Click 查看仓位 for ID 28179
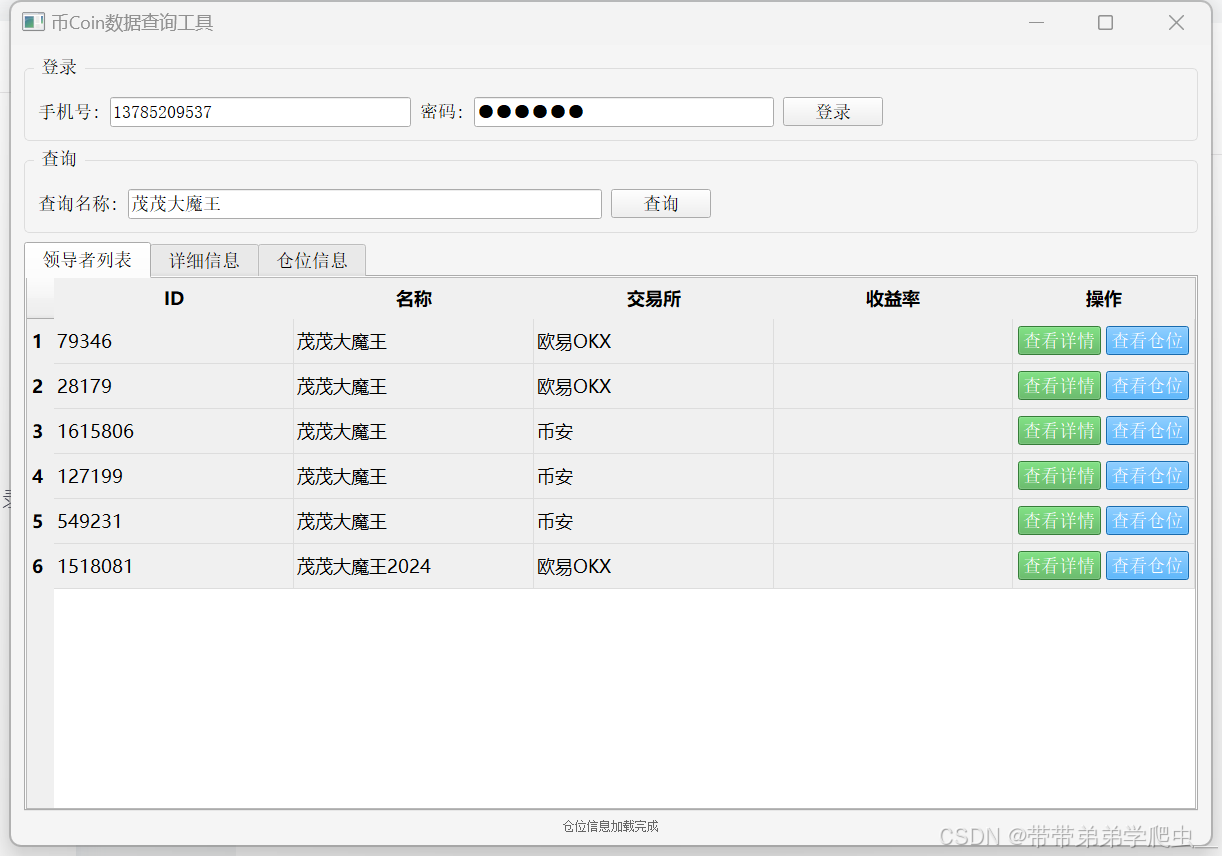Image resolution: width=1222 pixels, height=856 pixels. 1147,386
